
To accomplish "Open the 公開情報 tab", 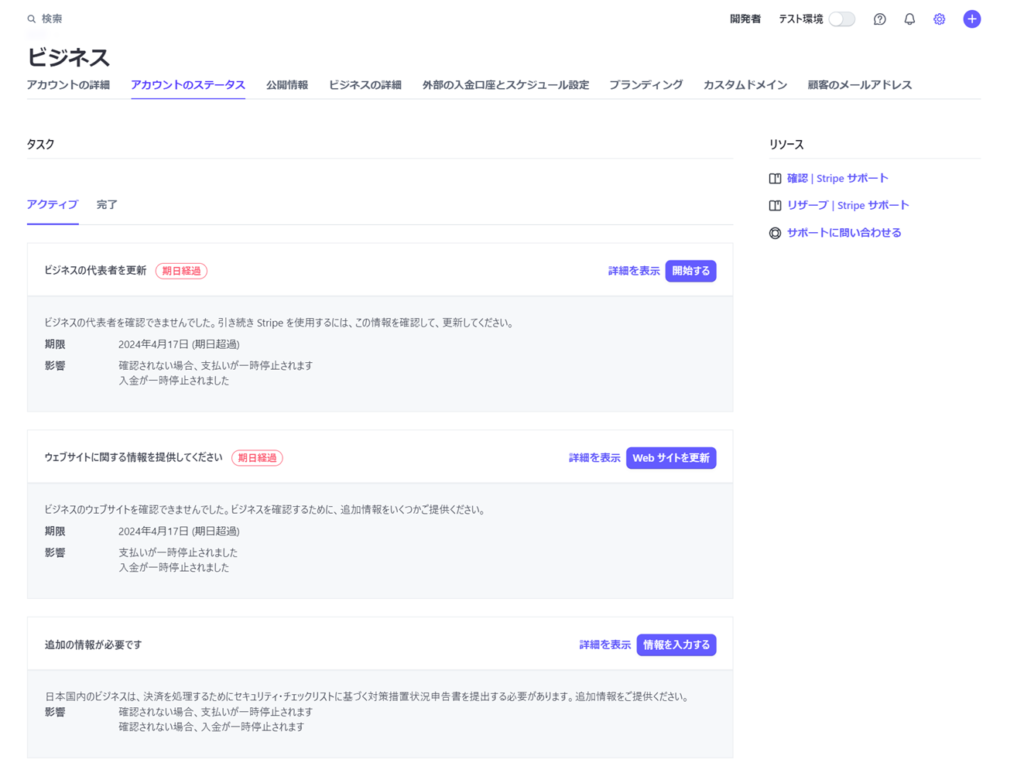I will [x=287, y=85].
